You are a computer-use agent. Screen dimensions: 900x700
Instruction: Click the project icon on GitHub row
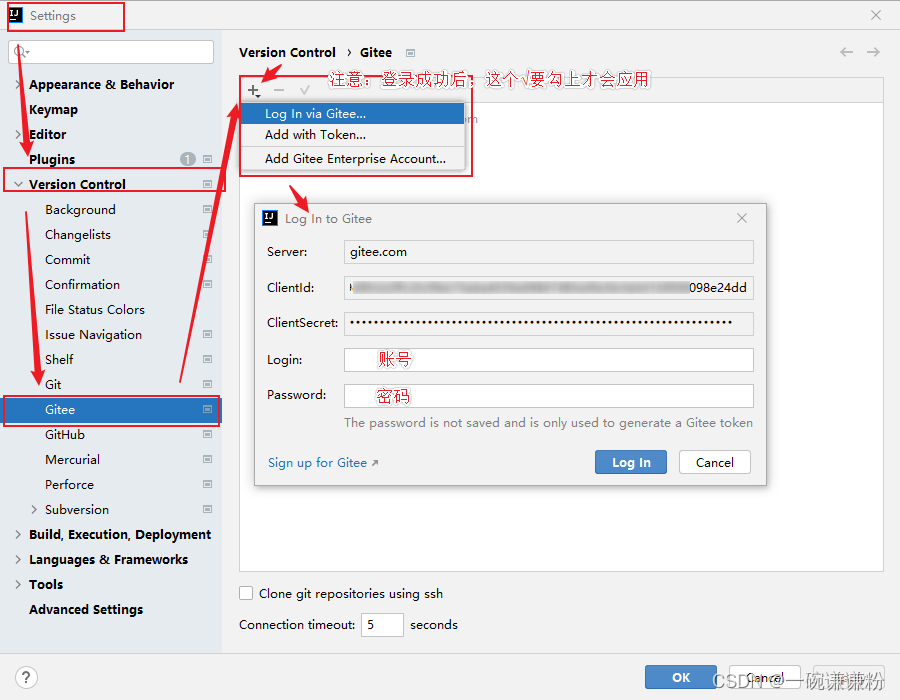click(x=208, y=434)
